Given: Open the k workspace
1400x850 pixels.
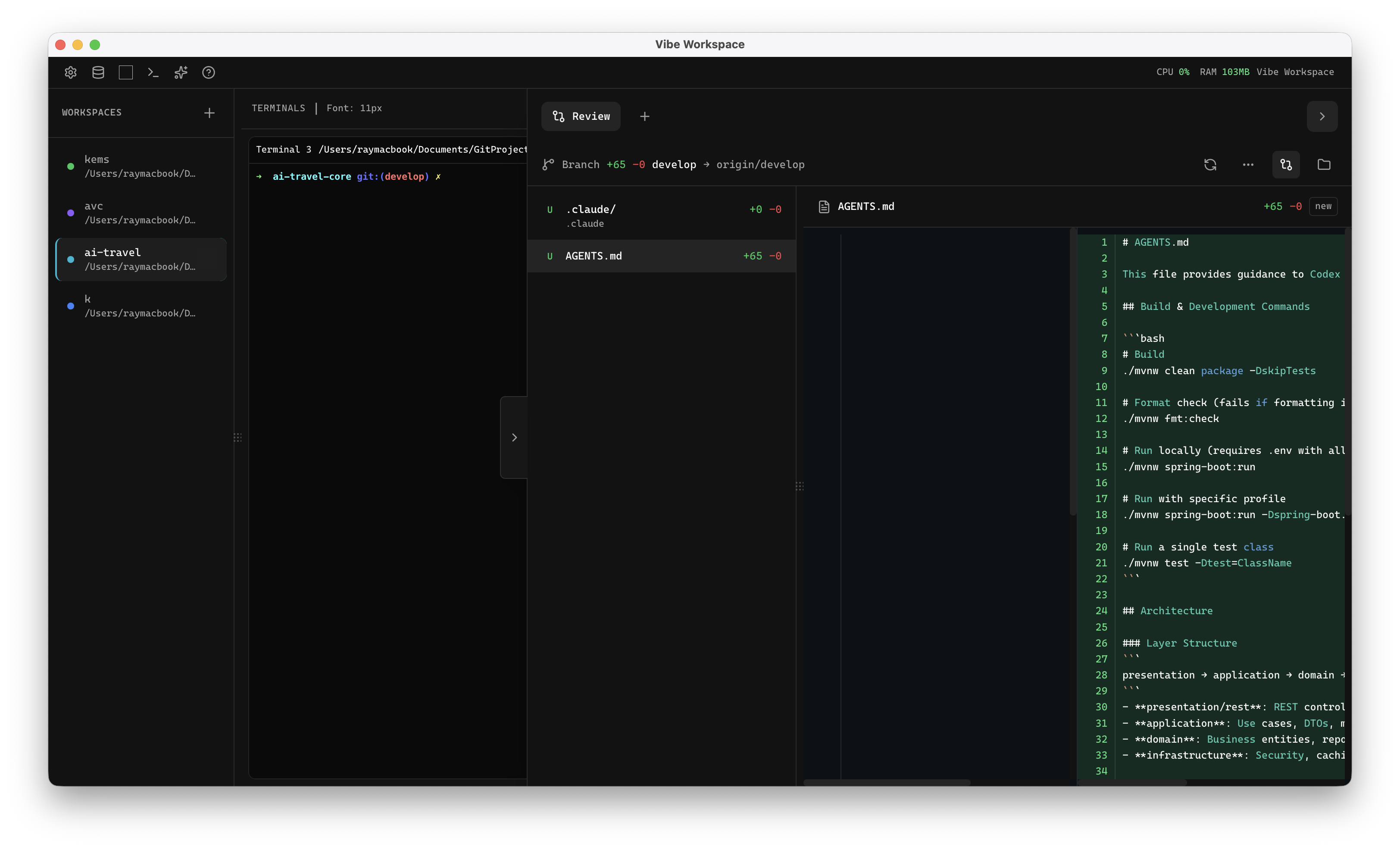Looking at the screenshot, I should [141, 306].
